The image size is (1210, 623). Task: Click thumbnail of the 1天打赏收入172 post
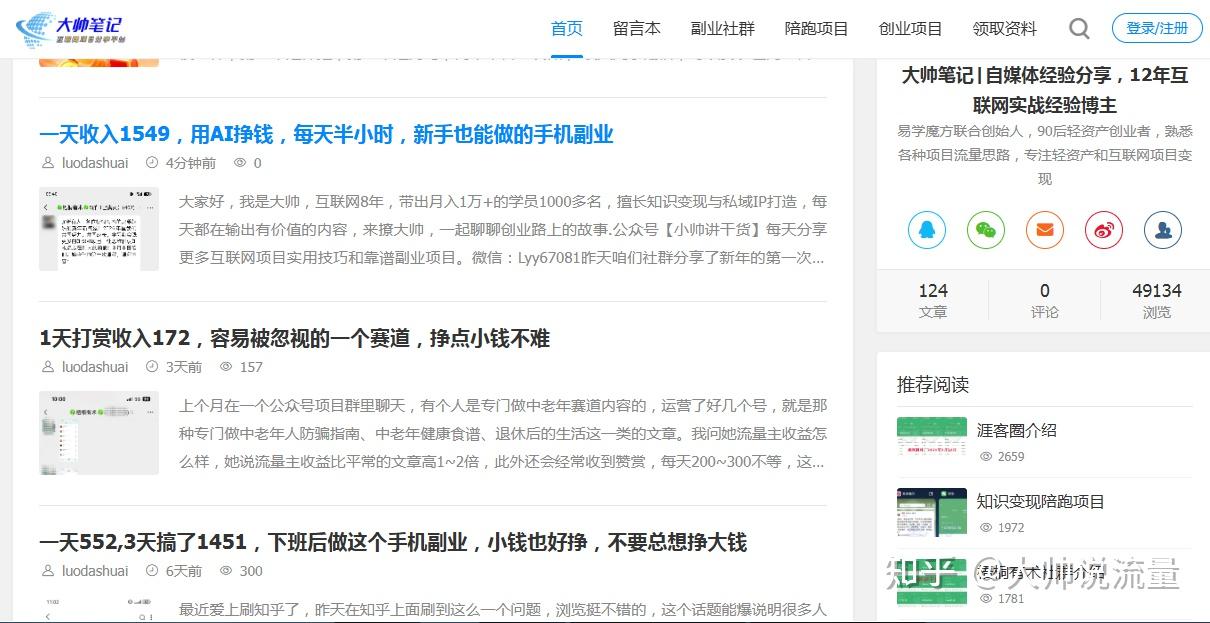[x=99, y=433]
